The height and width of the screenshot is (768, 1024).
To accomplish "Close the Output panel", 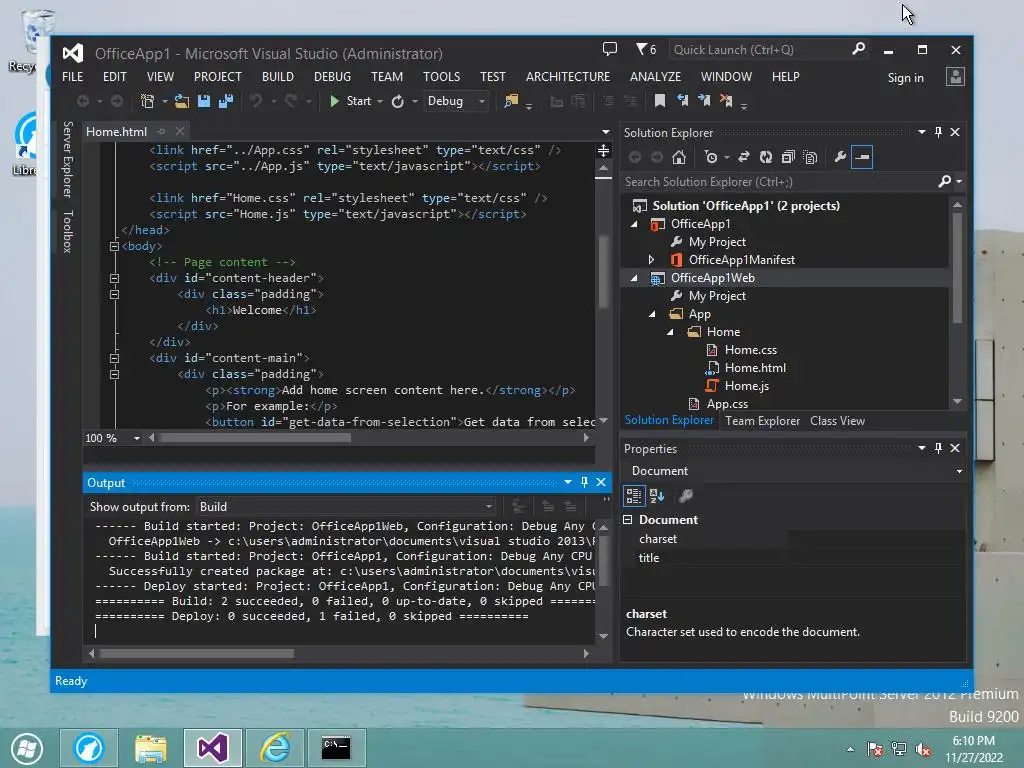I will coord(601,482).
